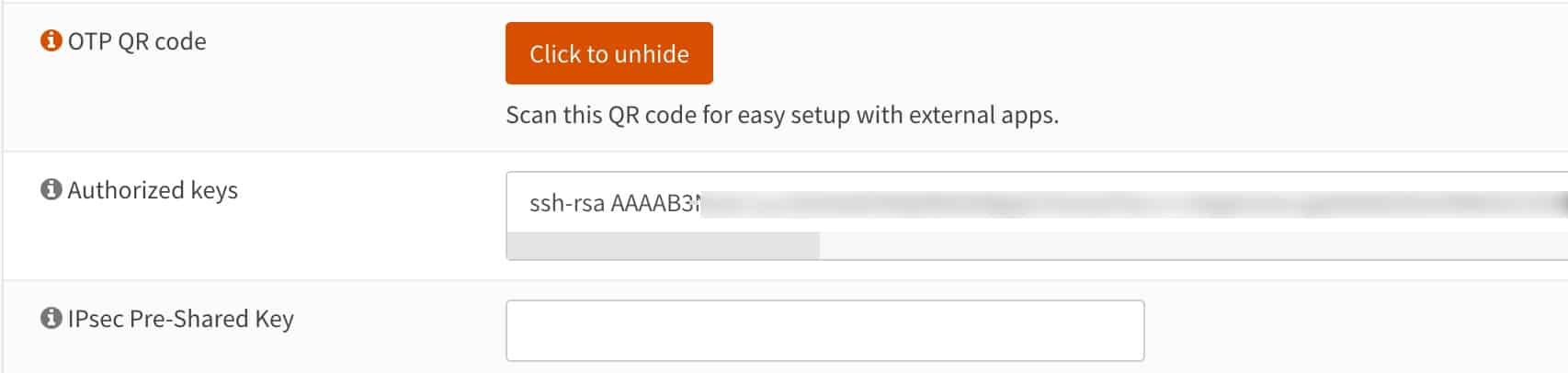Click the IPsec Pre-Shared Key label
This screenshot has height=373, width=1568.
click(x=180, y=319)
